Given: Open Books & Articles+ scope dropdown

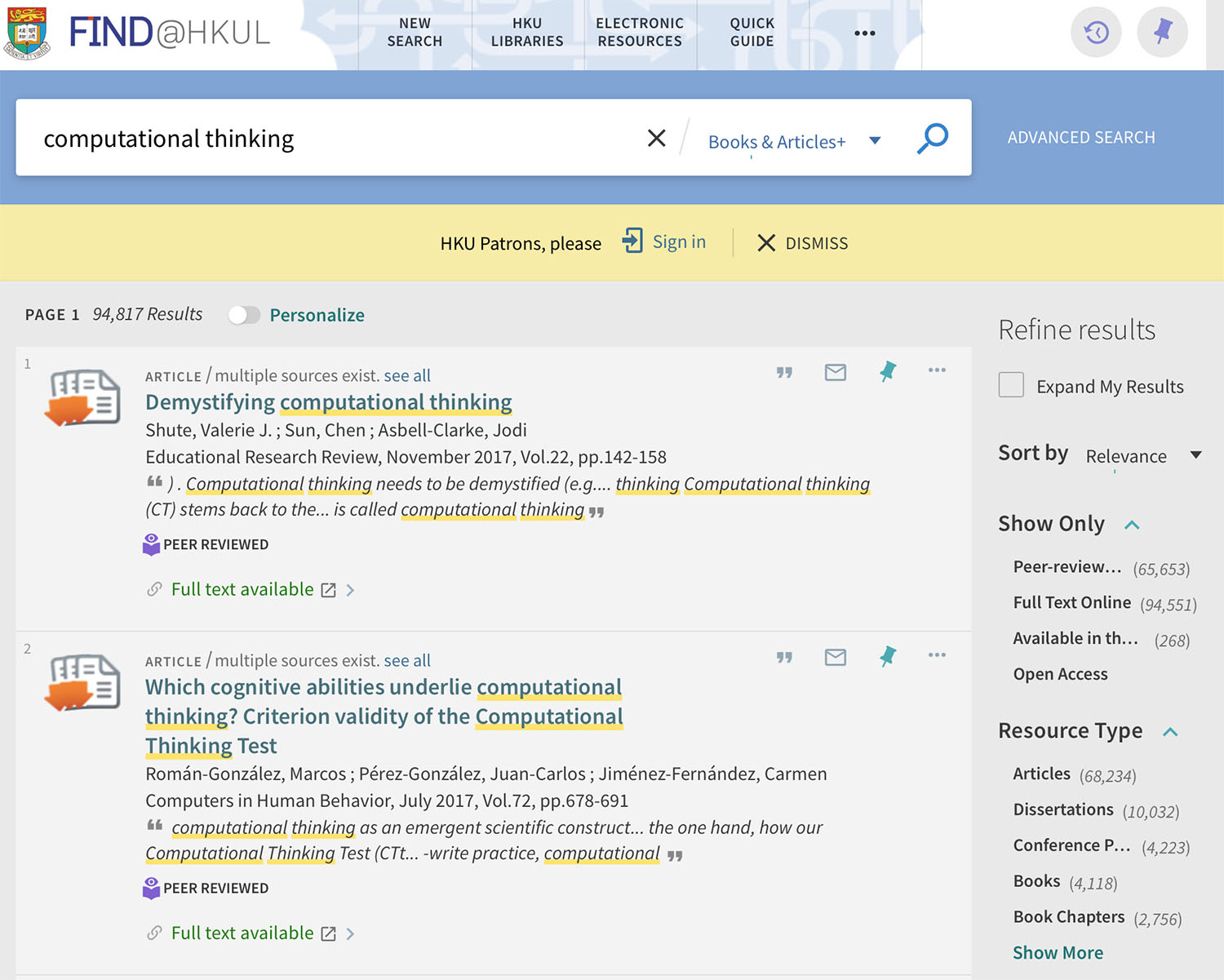Looking at the screenshot, I should click(794, 141).
